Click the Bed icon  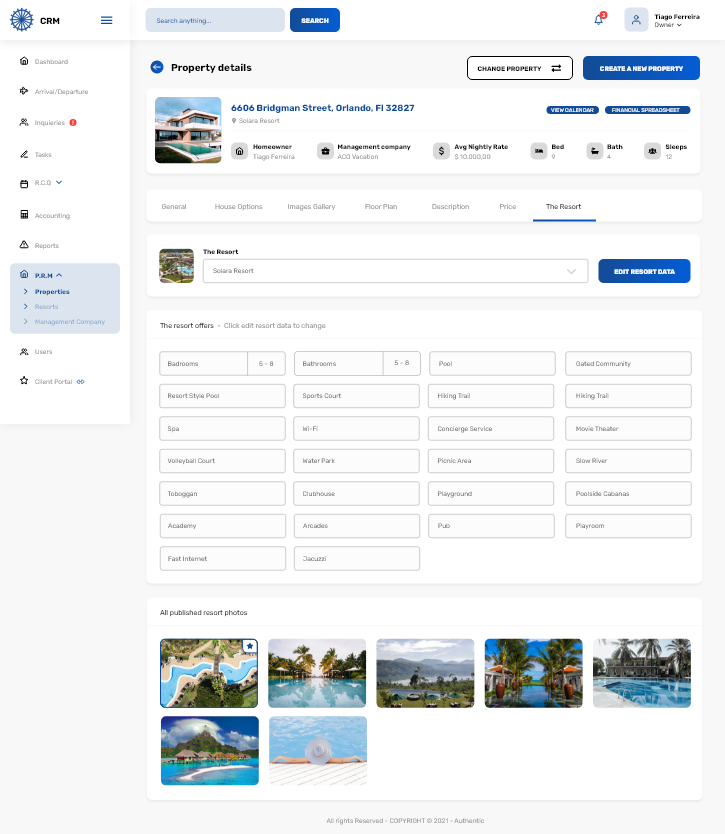[539, 151]
